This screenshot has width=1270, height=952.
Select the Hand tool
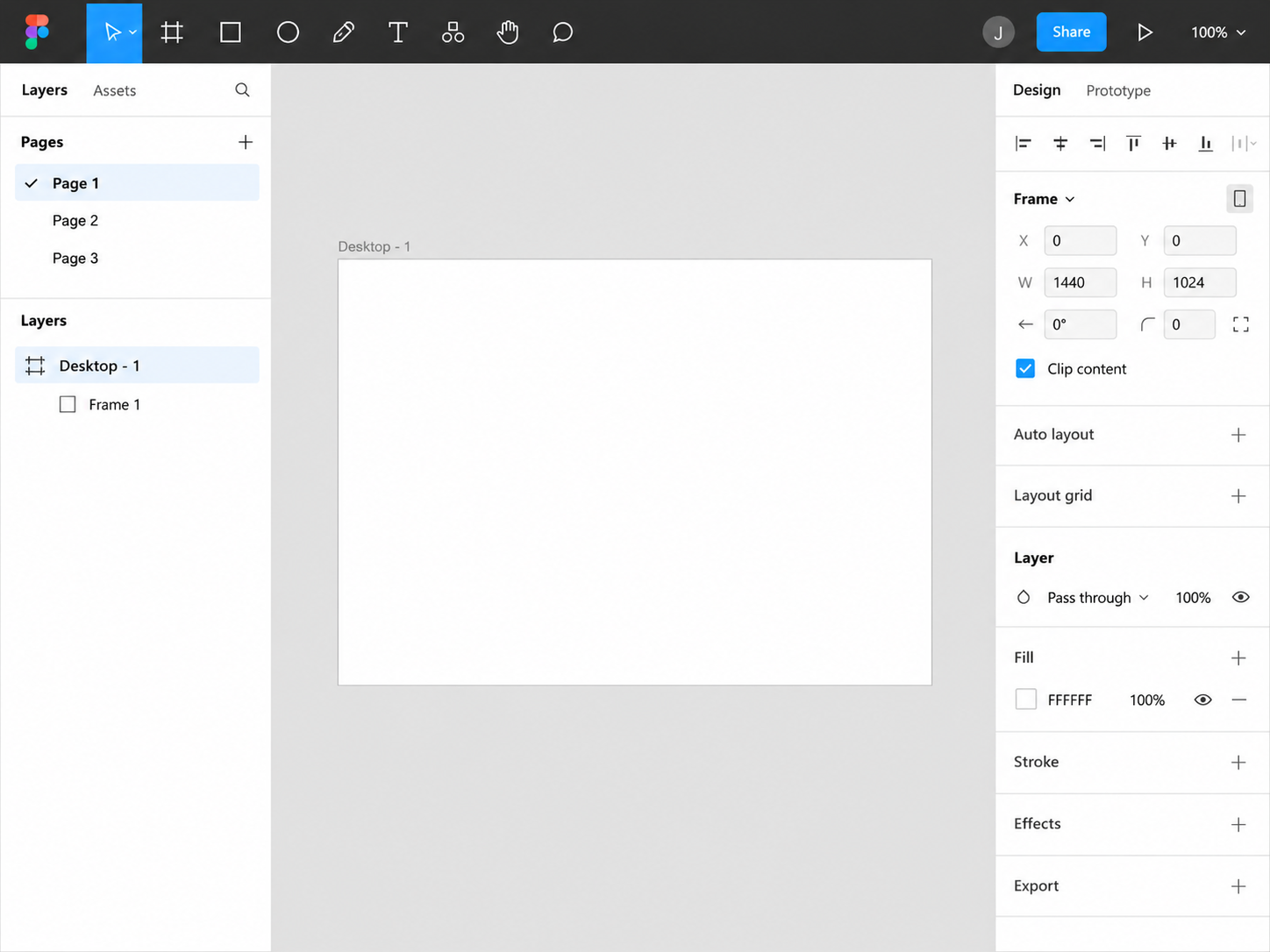click(x=508, y=32)
